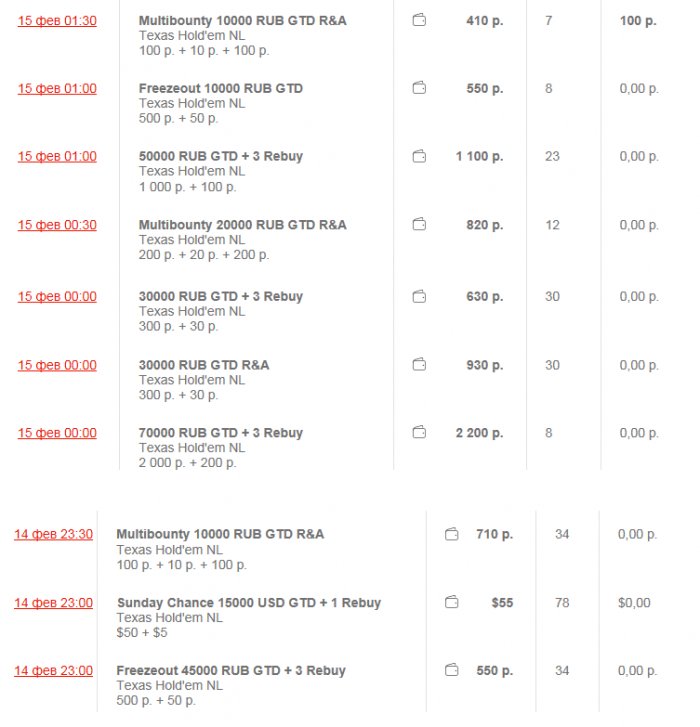Follow the 15 фев 00:30 date link
Viewport: 700px width, 727px height.
coord(57,225)
